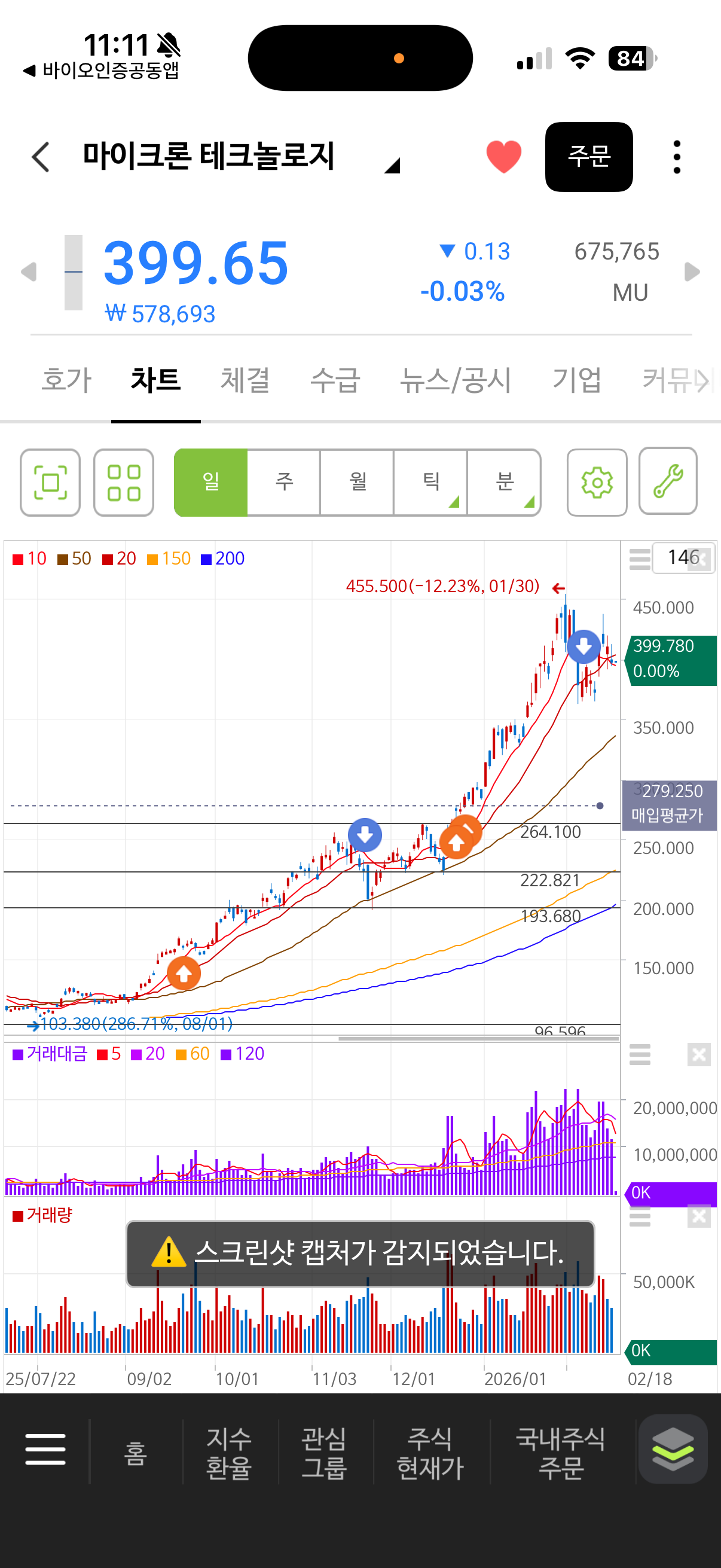Open the four-square multi-chart layout icon

click(124, 483)
